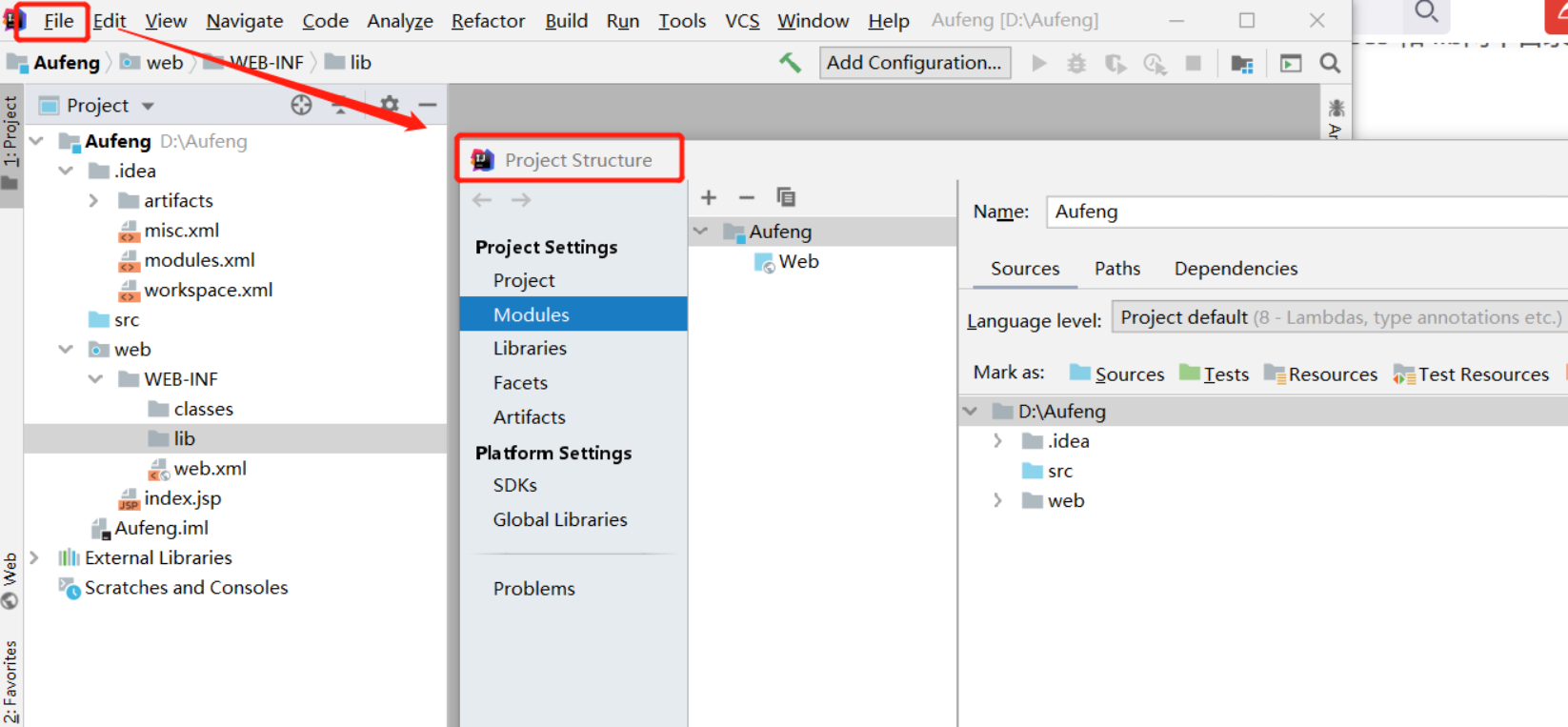Viewport: 1568px width, 727px height.
Task: Expand the artifacts folder
Action: [93, 200]
